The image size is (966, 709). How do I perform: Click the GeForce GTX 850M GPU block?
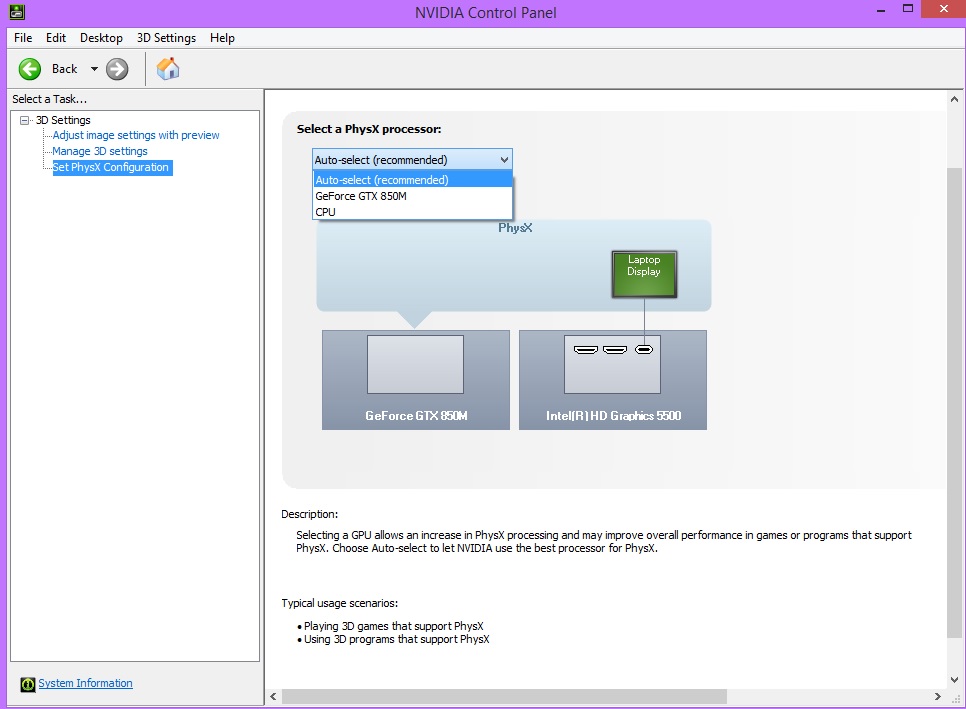pos(416,380)
